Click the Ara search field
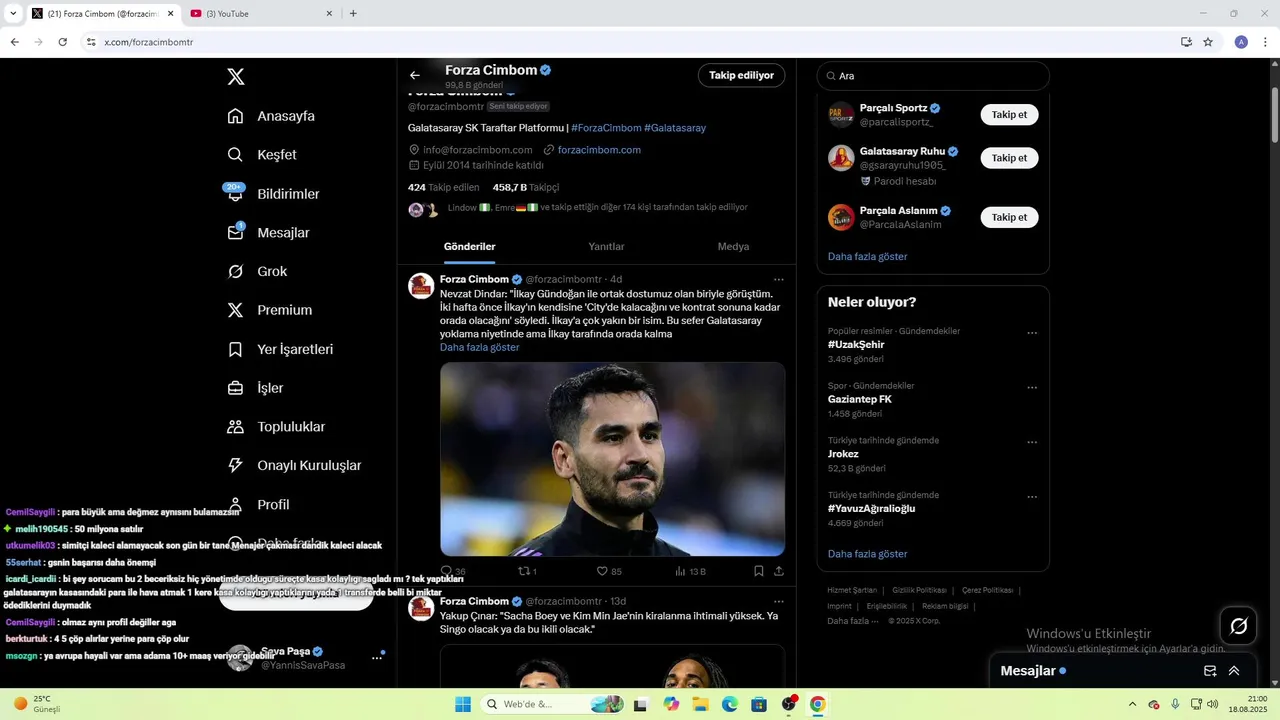This screenshot has width=1280, height=720. coord(933,76)
